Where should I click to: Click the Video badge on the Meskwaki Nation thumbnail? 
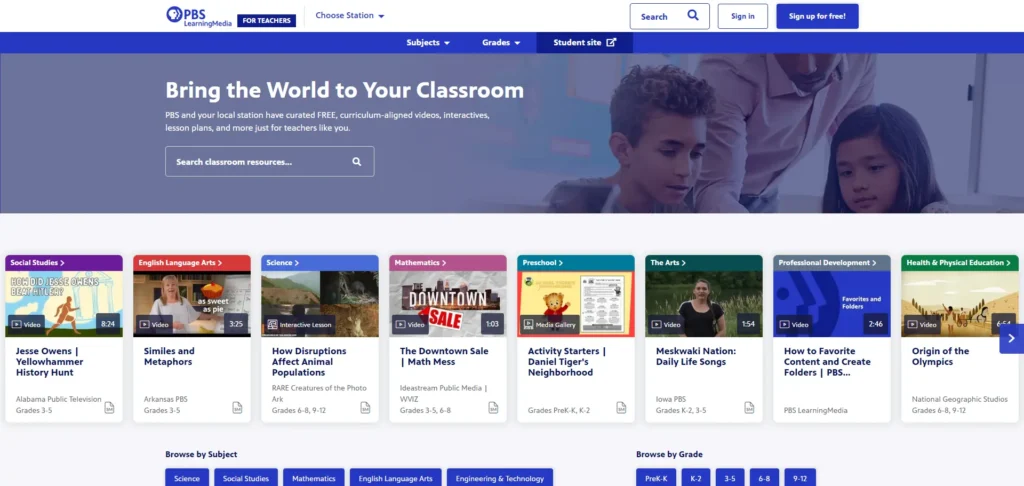point(667,325)
